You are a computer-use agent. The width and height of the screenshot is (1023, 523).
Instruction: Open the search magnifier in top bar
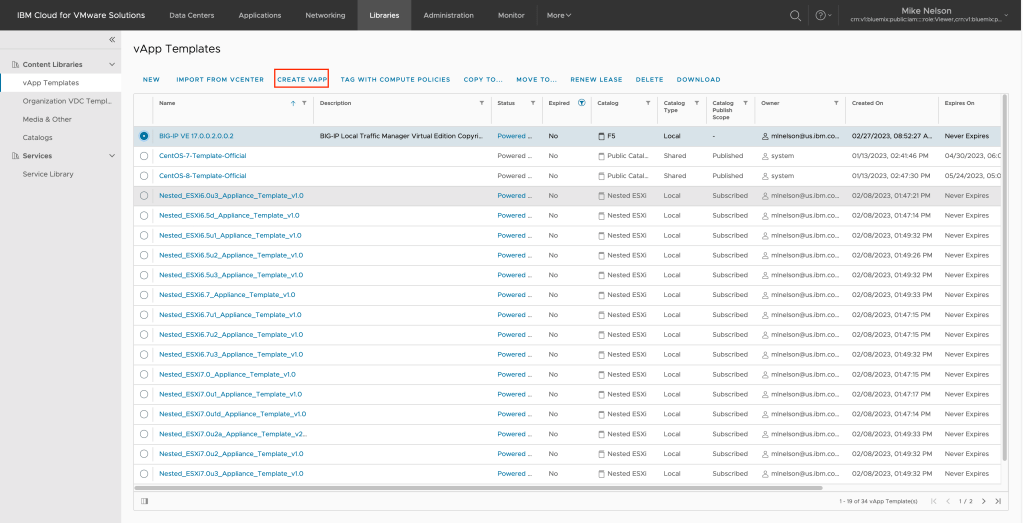pos(795,15)
